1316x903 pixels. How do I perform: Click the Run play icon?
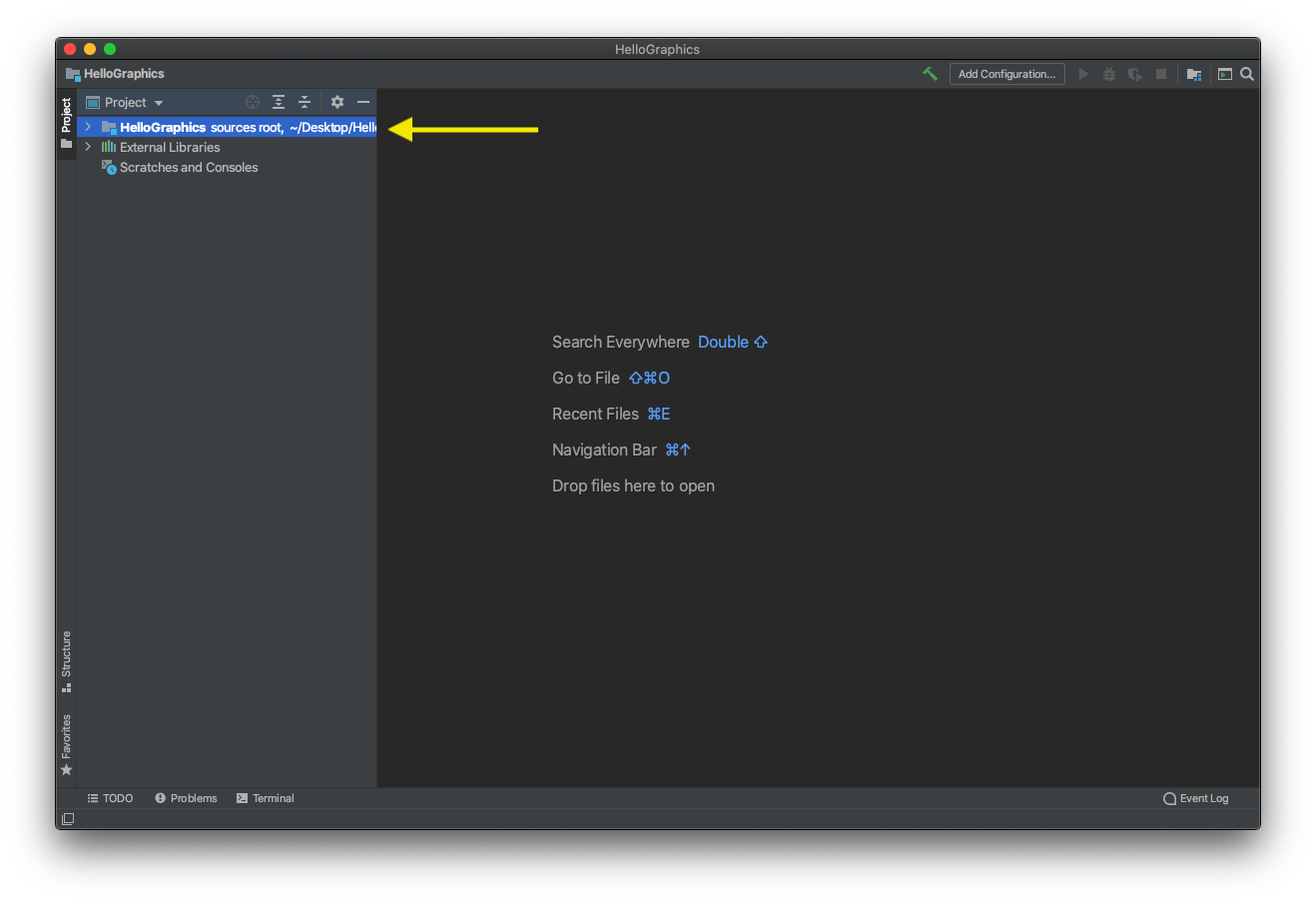coord(1083,74)
